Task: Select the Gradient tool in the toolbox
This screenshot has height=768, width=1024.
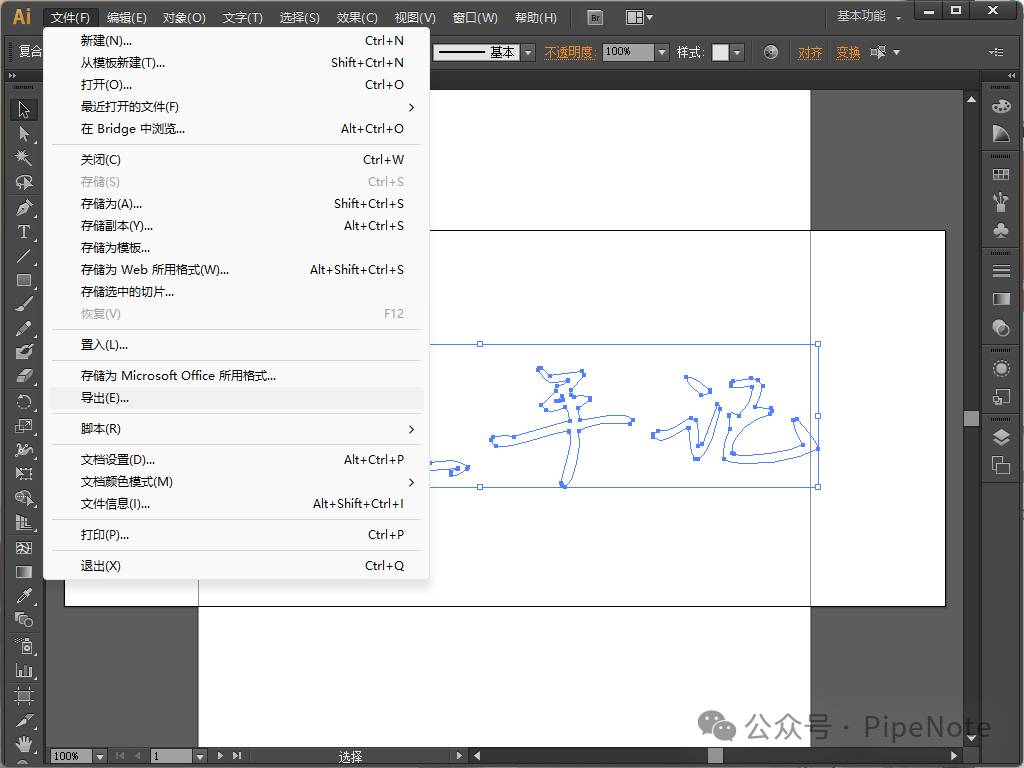Action: (x=24, y=572)
